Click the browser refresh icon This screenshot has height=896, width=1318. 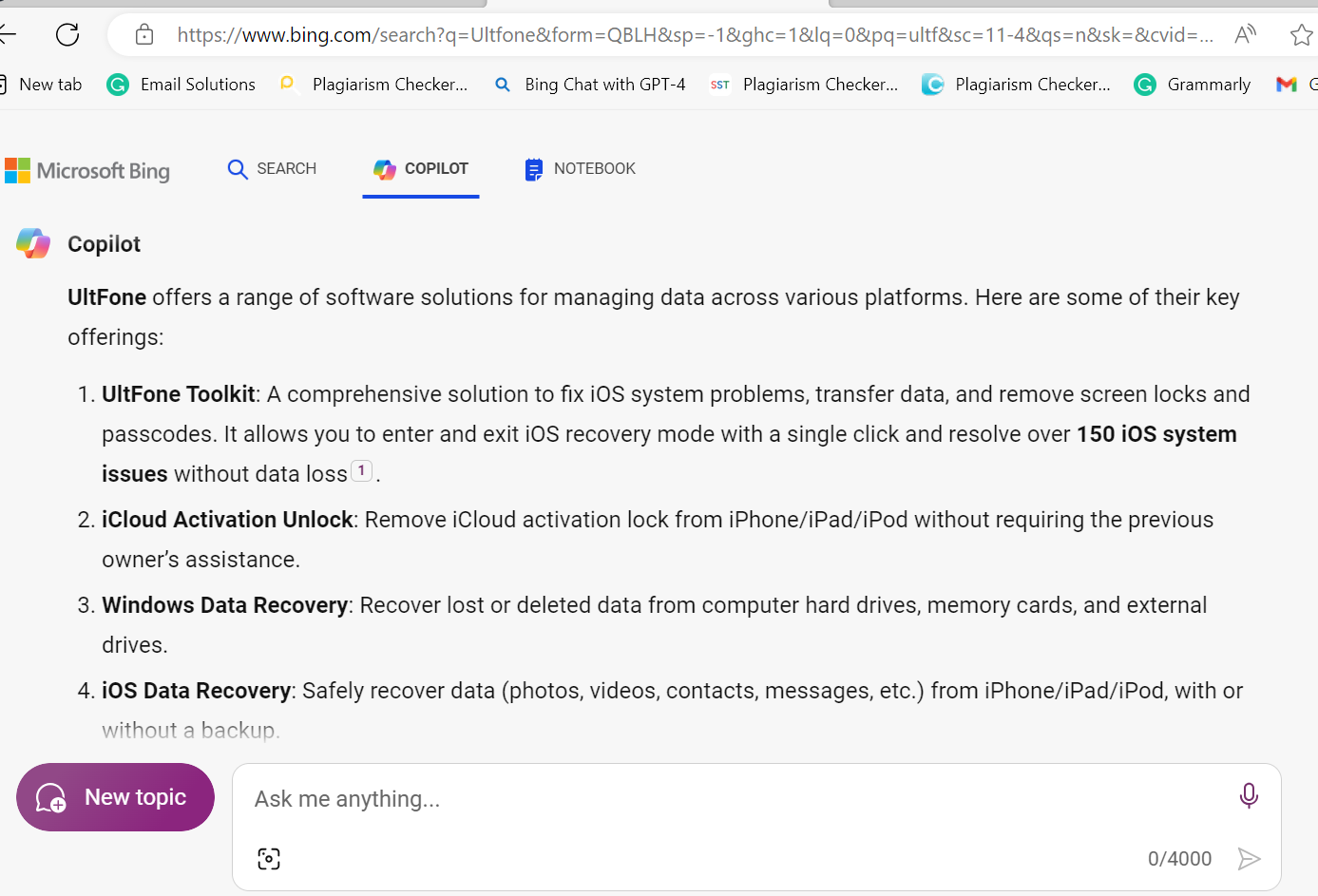[67, 35]
